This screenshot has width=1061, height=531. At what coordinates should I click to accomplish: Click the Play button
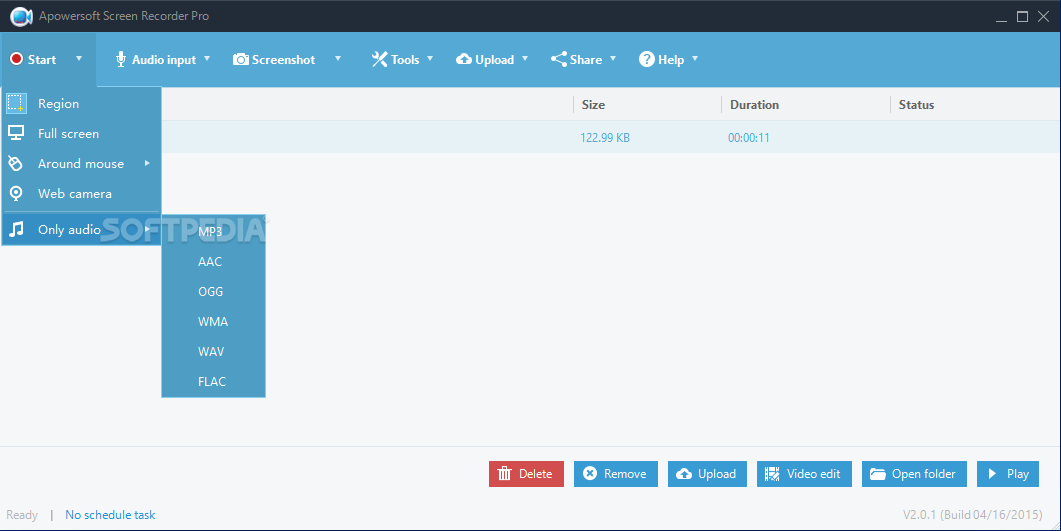click(x=1008, y=474)
